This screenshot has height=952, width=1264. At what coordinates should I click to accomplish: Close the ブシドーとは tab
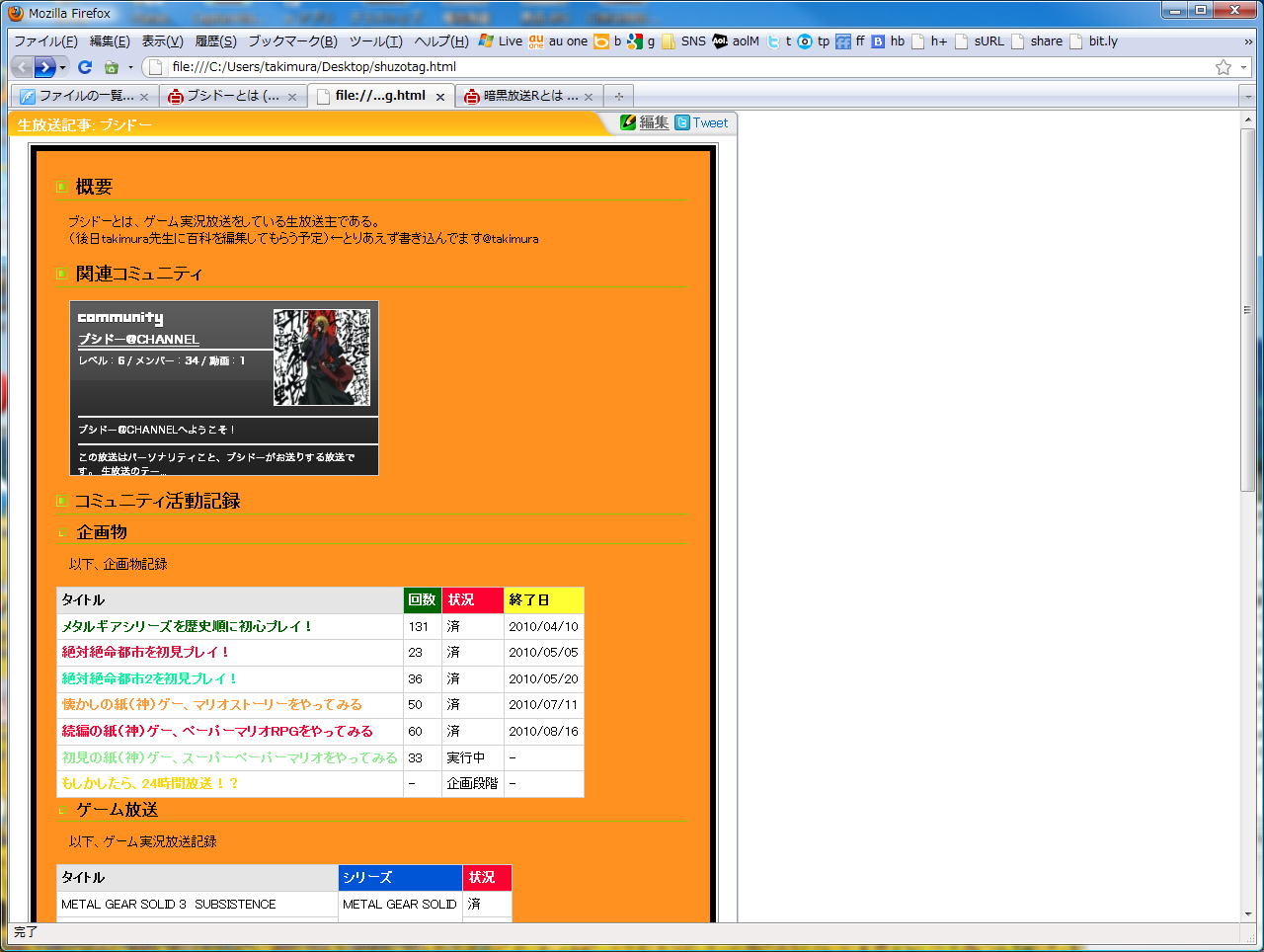[292, 97]
